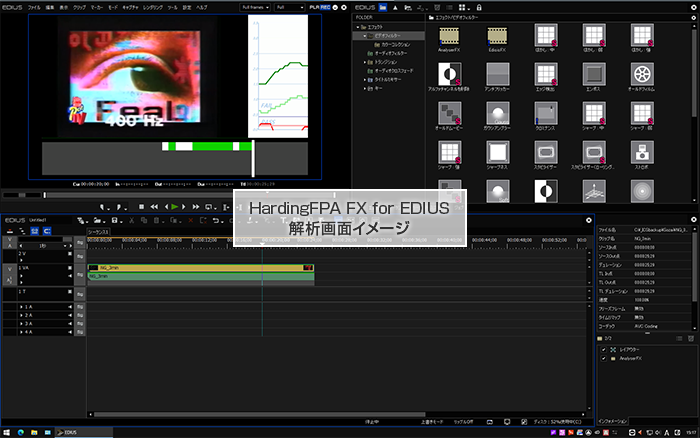This screenshot has width=700, height=438.
Task: Toggle the blue sync-lock mode button
Action: click(x=47, y=231)
